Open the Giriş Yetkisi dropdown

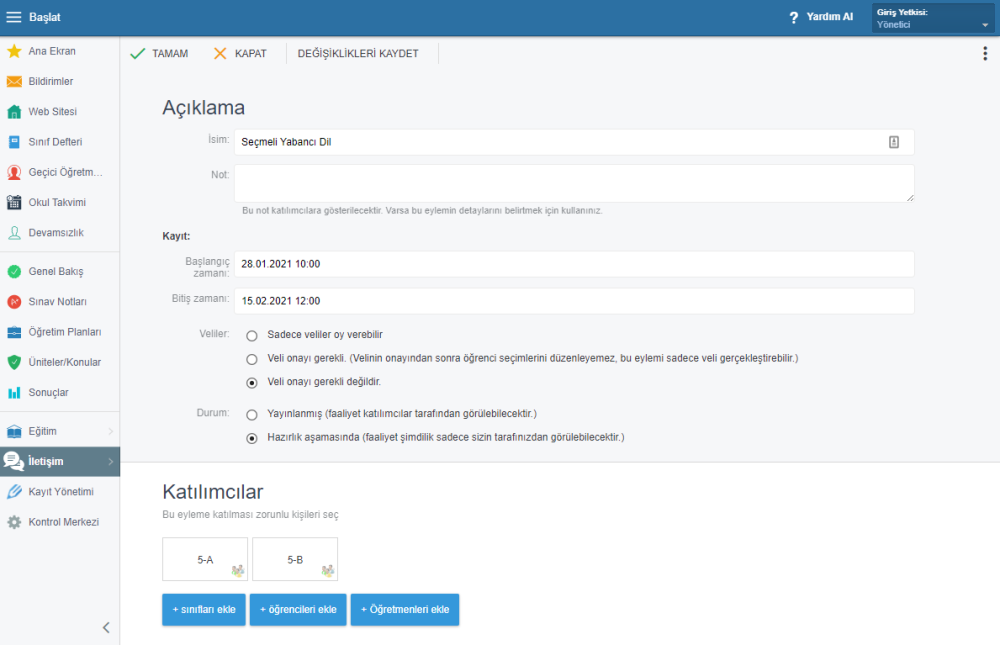(x=932, y=18)
